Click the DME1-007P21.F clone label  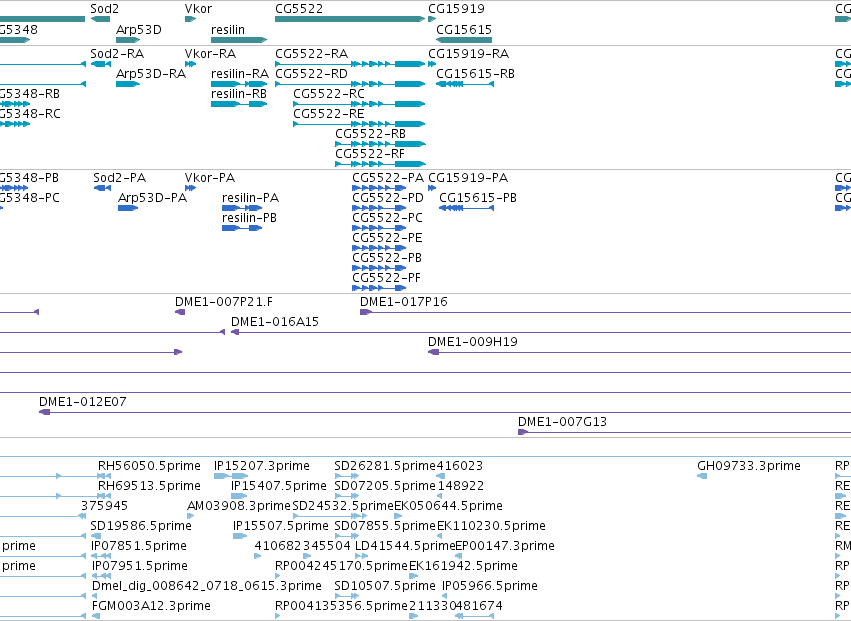[224, 302]
